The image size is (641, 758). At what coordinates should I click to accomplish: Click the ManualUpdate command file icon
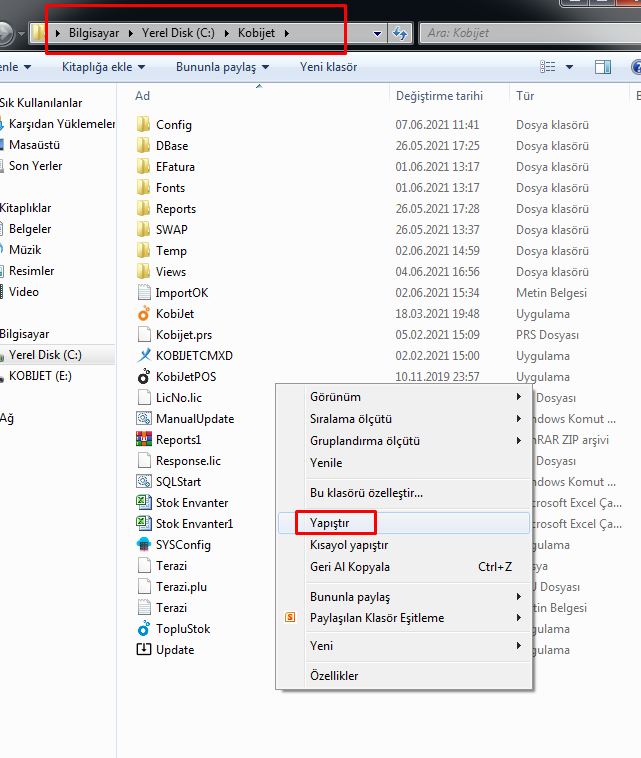tap(144, 419)
